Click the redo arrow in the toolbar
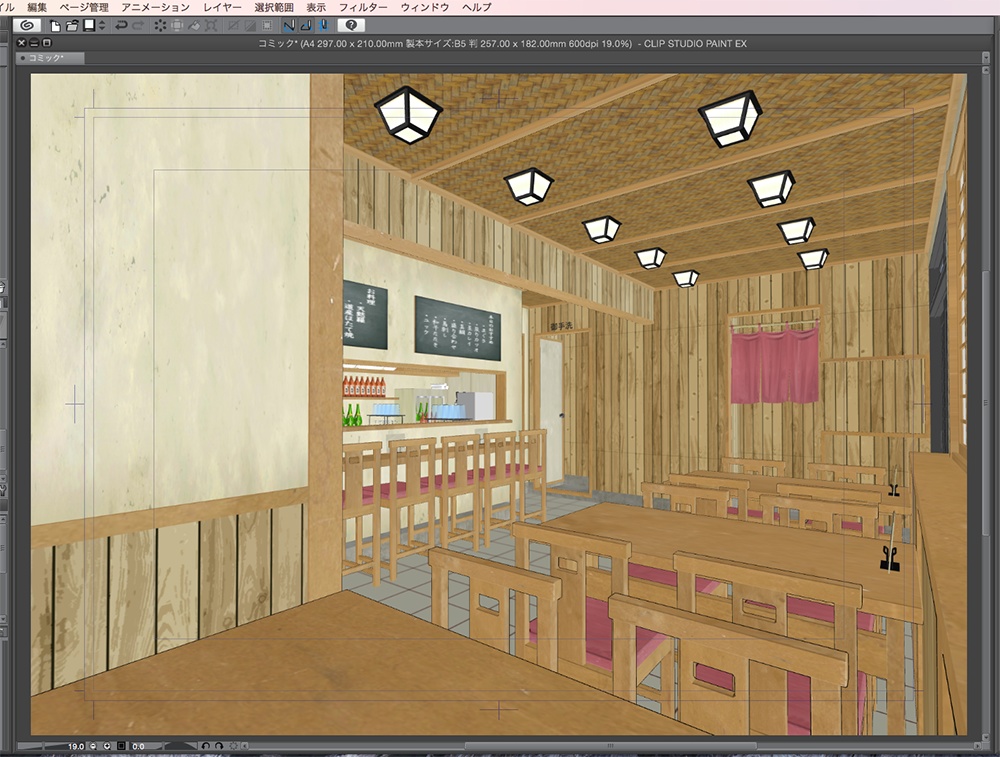Image resolution: width=1000 pixels, height=757 pixels. pyautogui.click(x=136, y=25)
